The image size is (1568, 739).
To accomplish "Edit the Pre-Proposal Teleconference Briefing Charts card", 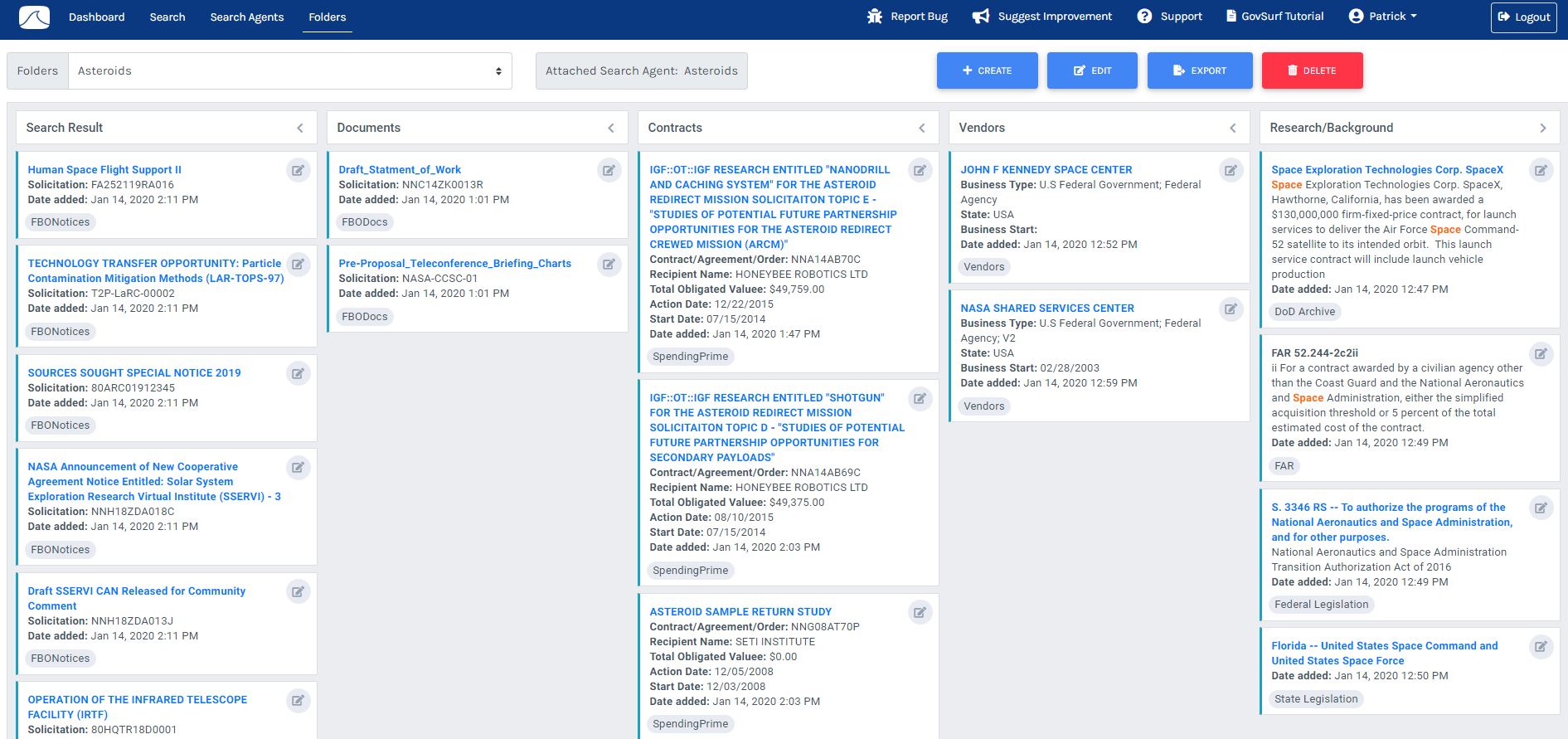I will [609, 264].
